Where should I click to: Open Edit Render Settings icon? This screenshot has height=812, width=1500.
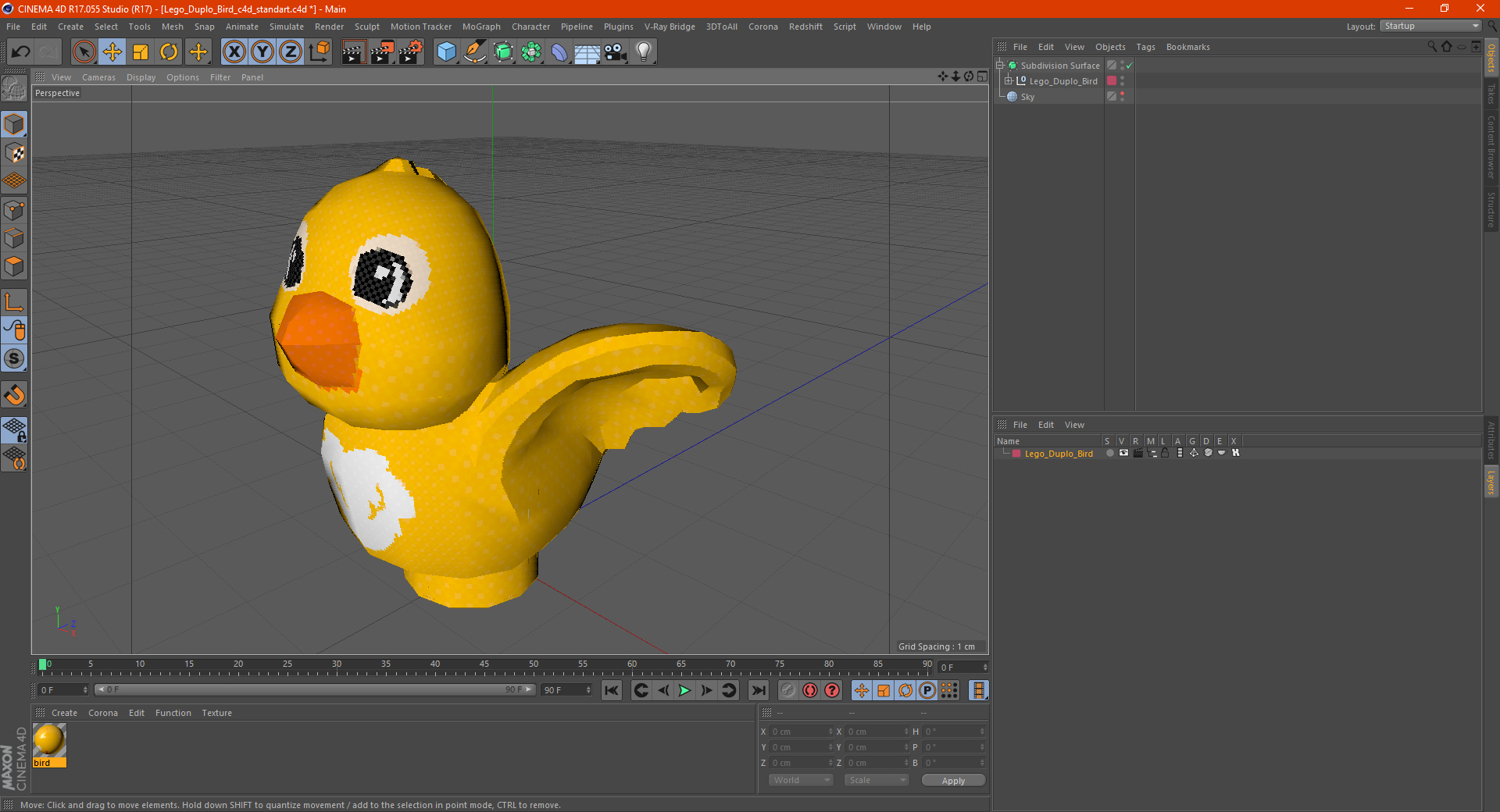tap(411, 52)
